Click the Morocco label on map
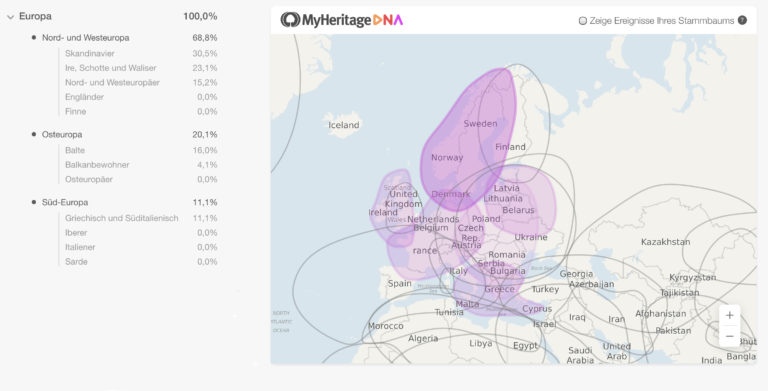Screen dimensions: 768x391 (385, 326)
